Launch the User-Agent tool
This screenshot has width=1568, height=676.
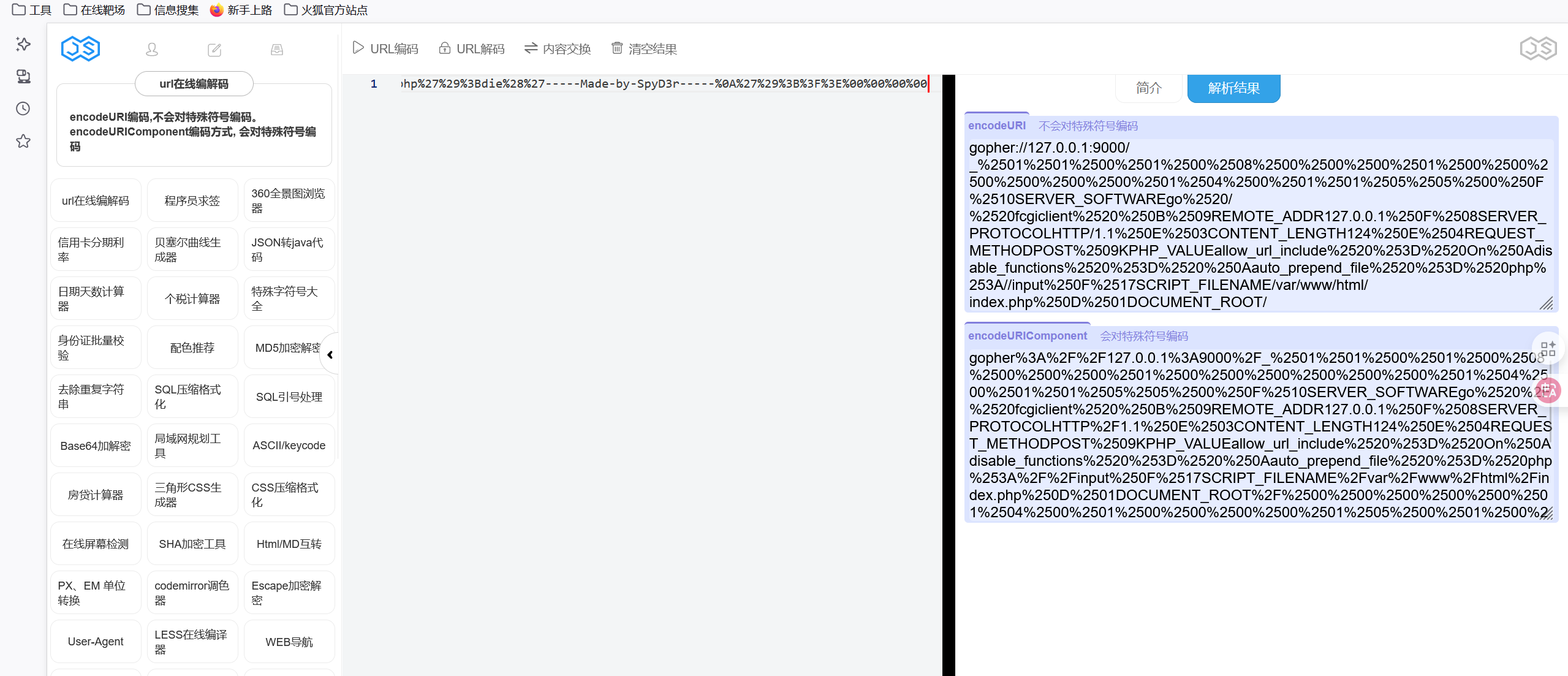pyautogui.click(x=96, y=641)
